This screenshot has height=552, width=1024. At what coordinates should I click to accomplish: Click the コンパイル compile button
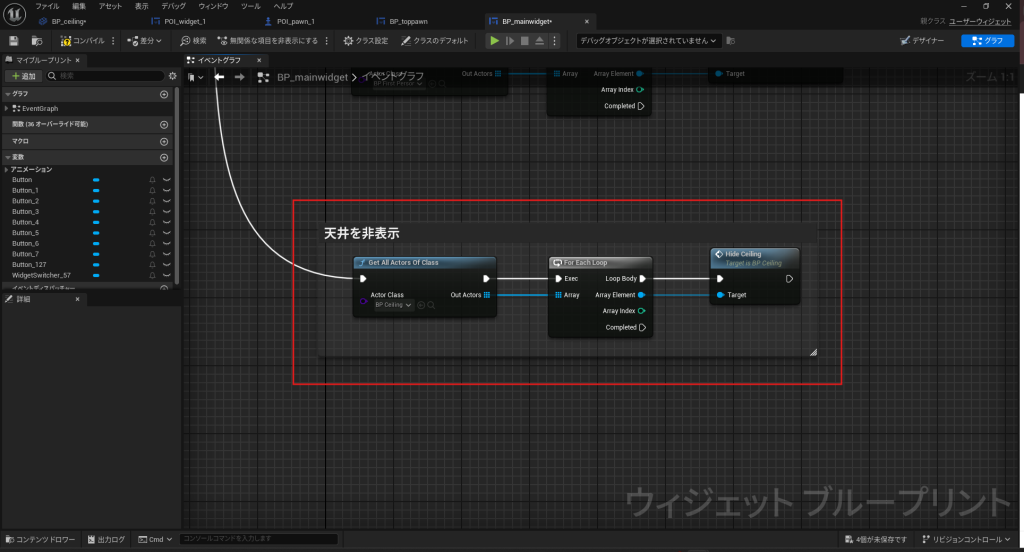[82, 41]
